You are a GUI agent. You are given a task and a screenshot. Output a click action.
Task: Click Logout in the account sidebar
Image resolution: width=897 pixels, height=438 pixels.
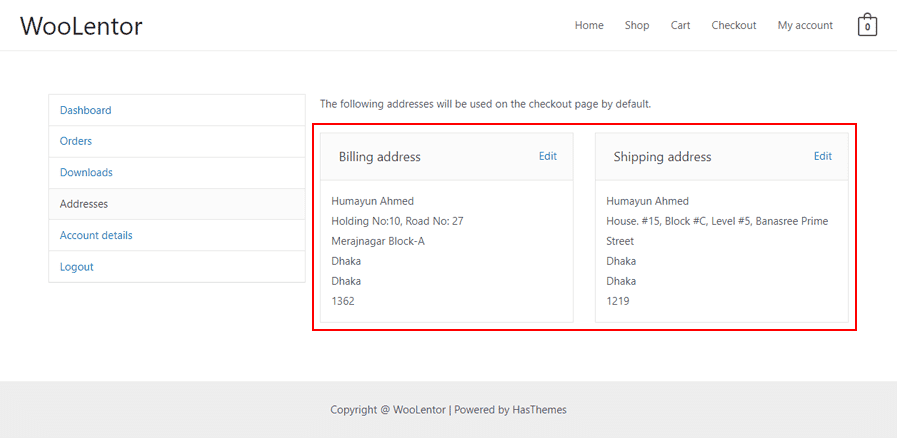pyautogui.click(x=77, y=267)
